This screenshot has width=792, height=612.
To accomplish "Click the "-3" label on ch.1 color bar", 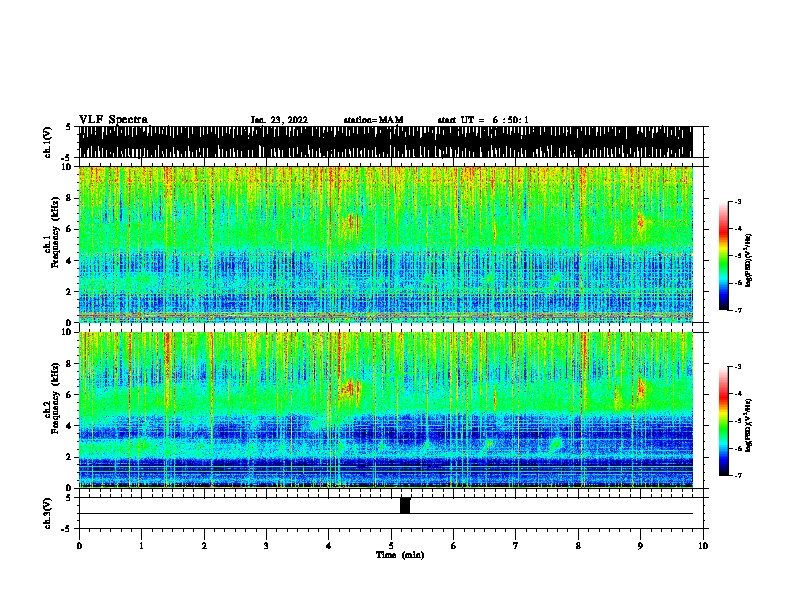I will pyautogui.click(x=737, y=202).
